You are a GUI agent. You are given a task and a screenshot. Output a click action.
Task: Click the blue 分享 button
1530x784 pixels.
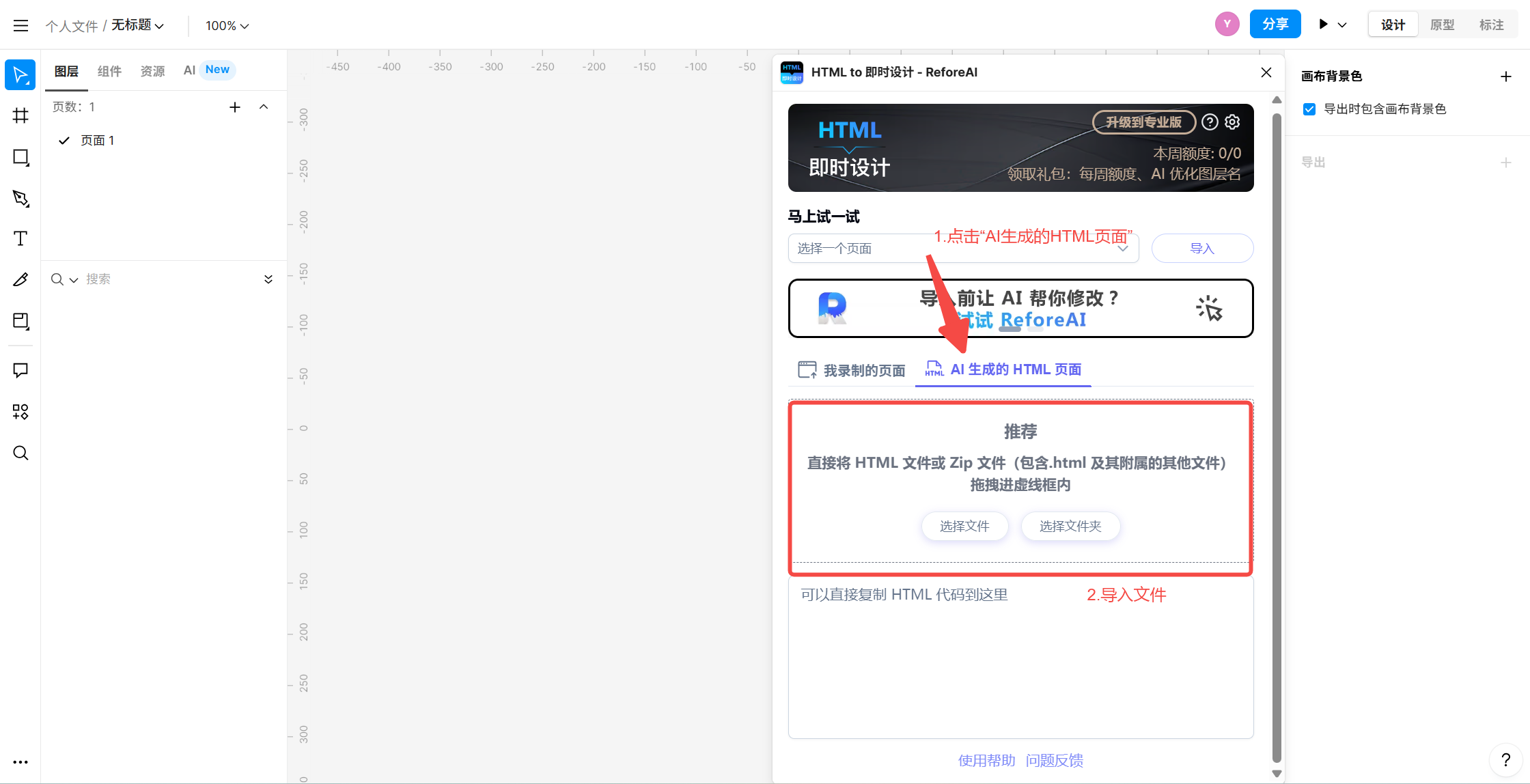[1275, 25]
